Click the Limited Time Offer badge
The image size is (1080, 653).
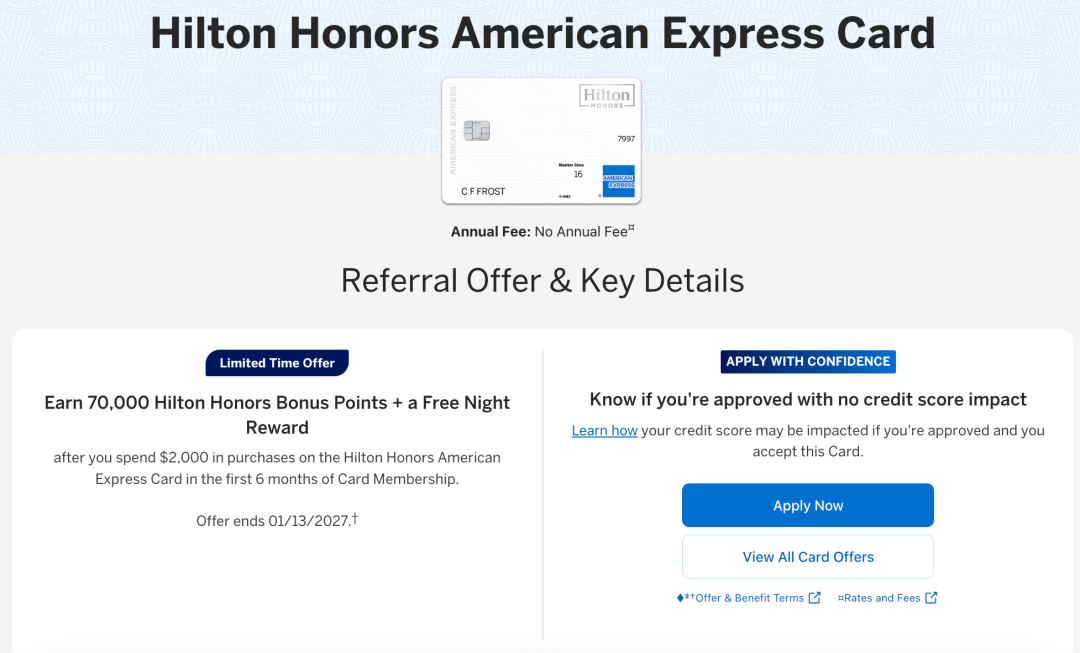click(277, 363)
